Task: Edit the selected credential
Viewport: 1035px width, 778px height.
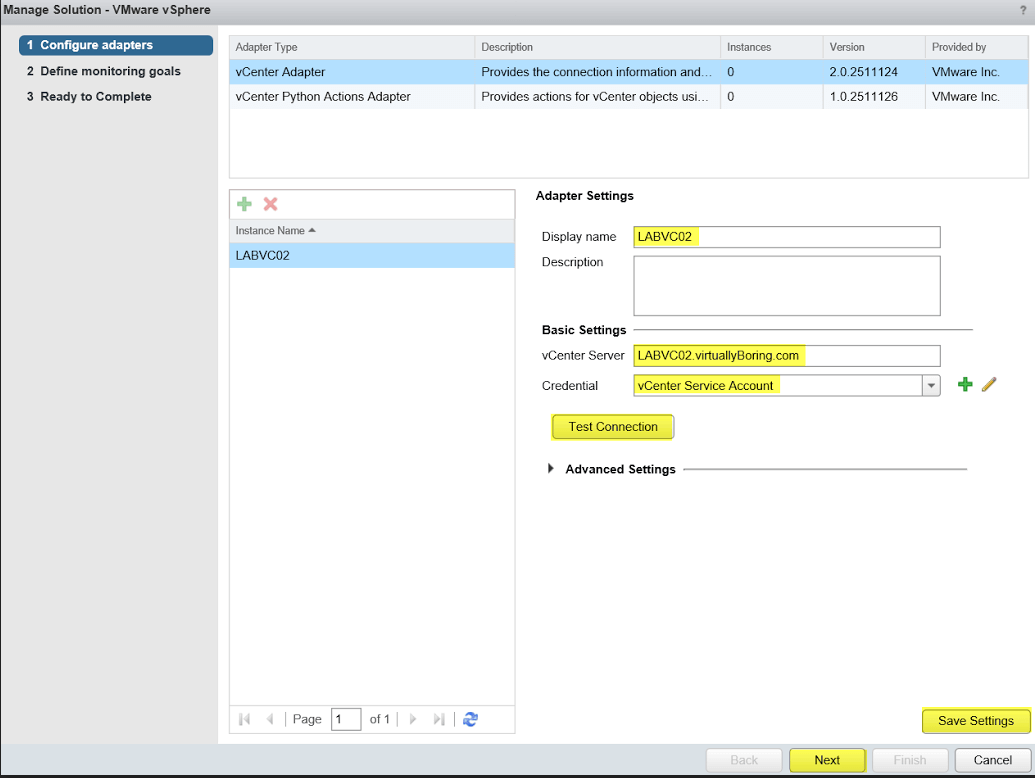Action: (989, 385)
